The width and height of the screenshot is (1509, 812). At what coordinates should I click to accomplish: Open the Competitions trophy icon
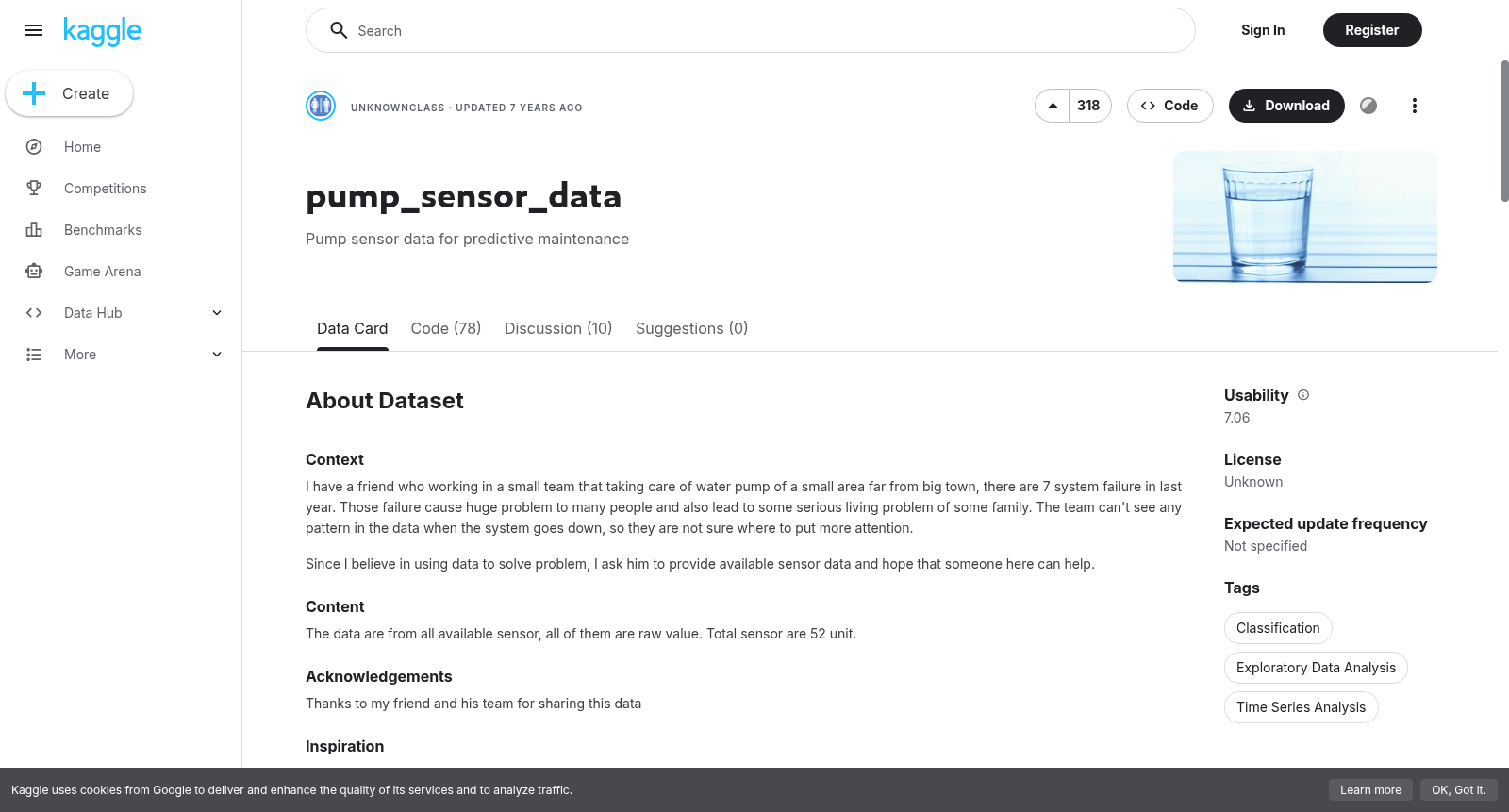coord(34,189)
